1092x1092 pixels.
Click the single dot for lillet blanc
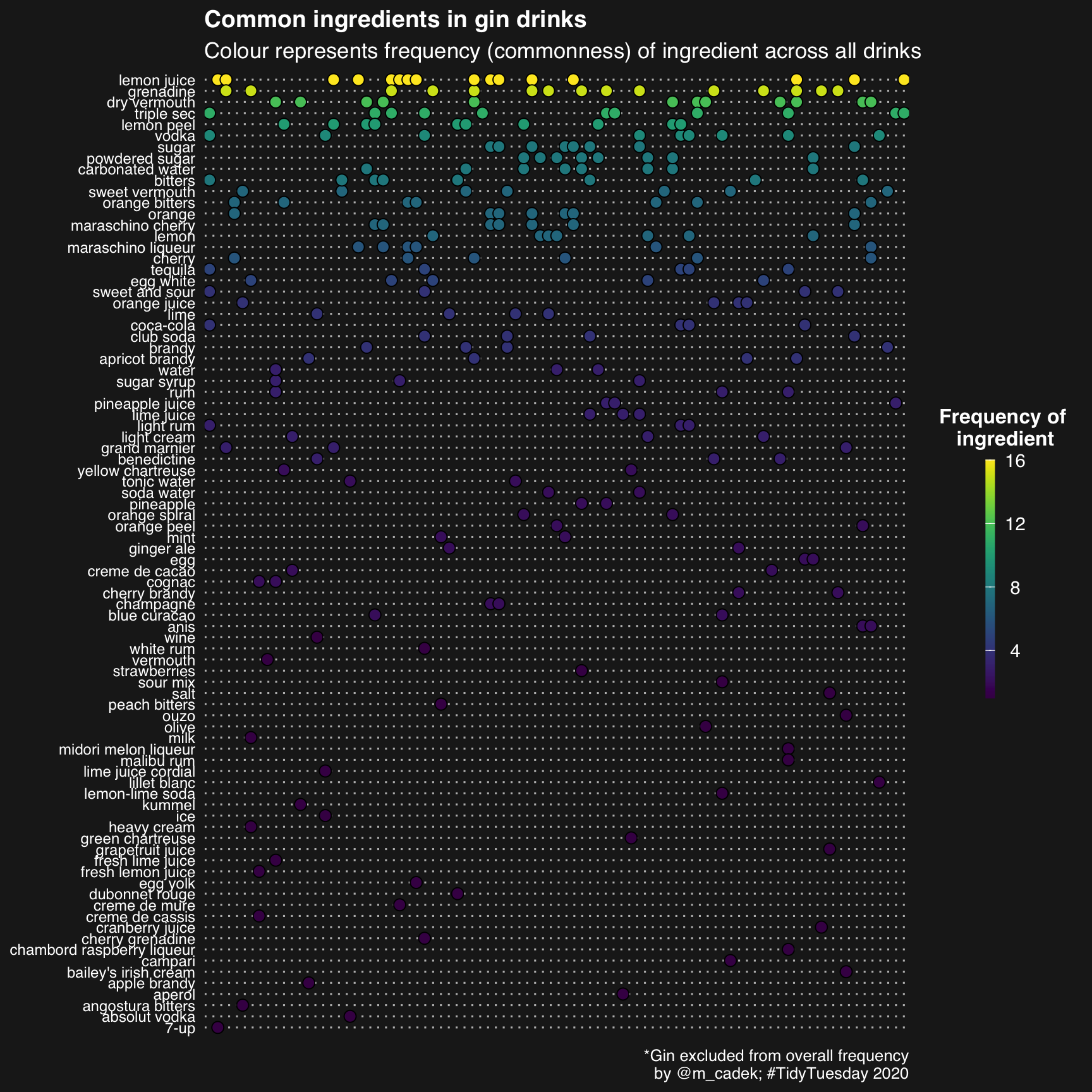pos(879,782)
